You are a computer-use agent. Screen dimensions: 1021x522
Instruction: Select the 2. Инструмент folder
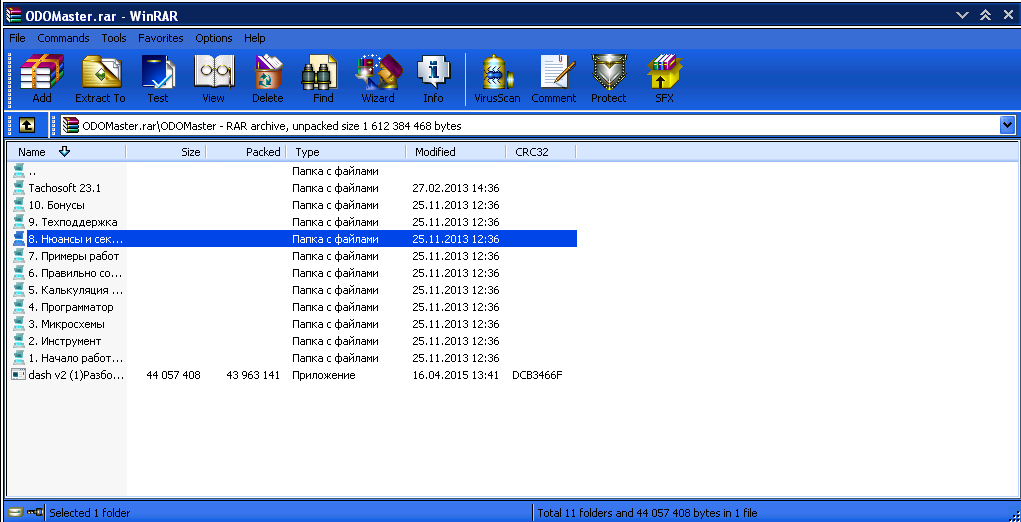(64, 341)
